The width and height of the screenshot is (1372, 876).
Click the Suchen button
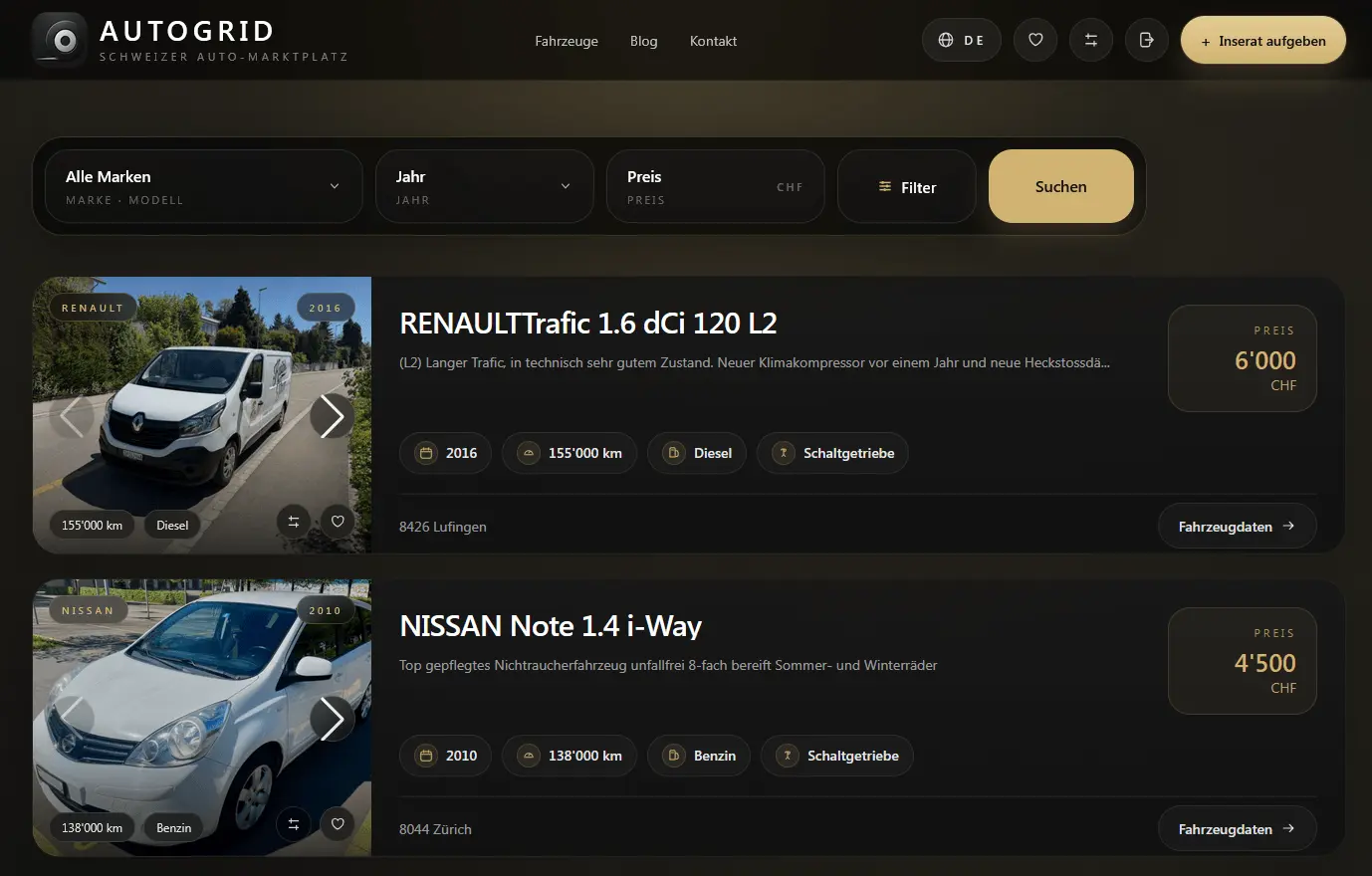1061,186
